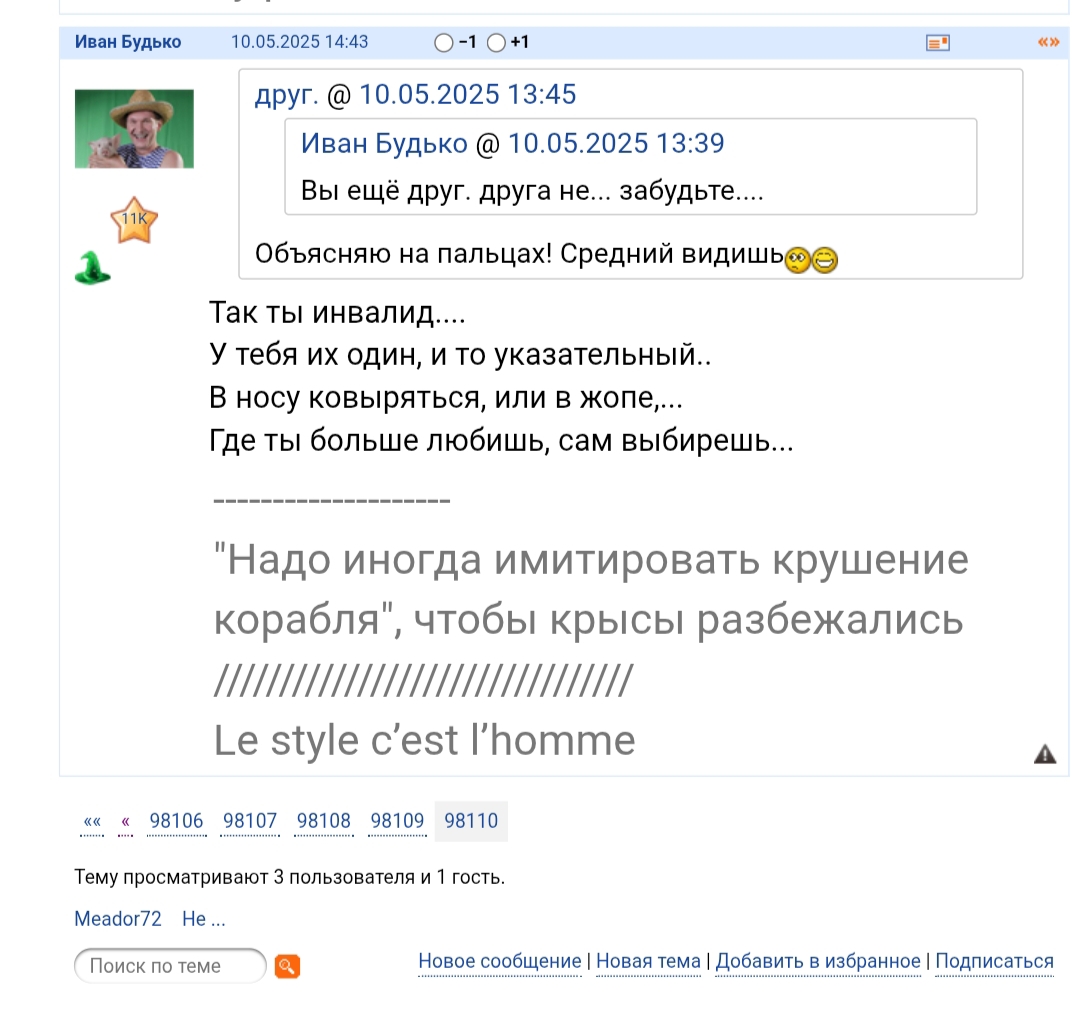Click Добавить в избранное

click(818, 961)
